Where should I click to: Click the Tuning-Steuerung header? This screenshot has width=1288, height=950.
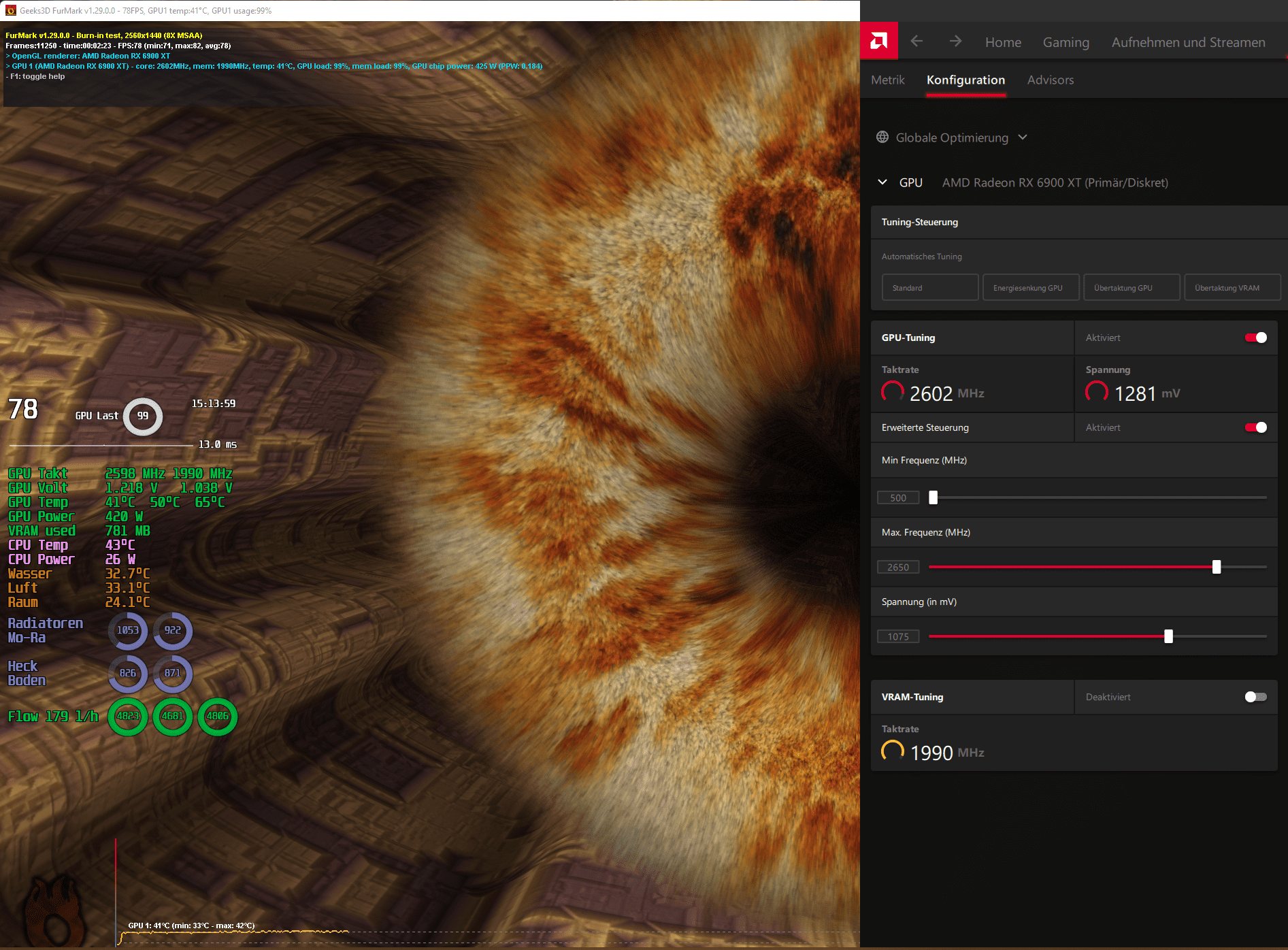pos(1079,222)
